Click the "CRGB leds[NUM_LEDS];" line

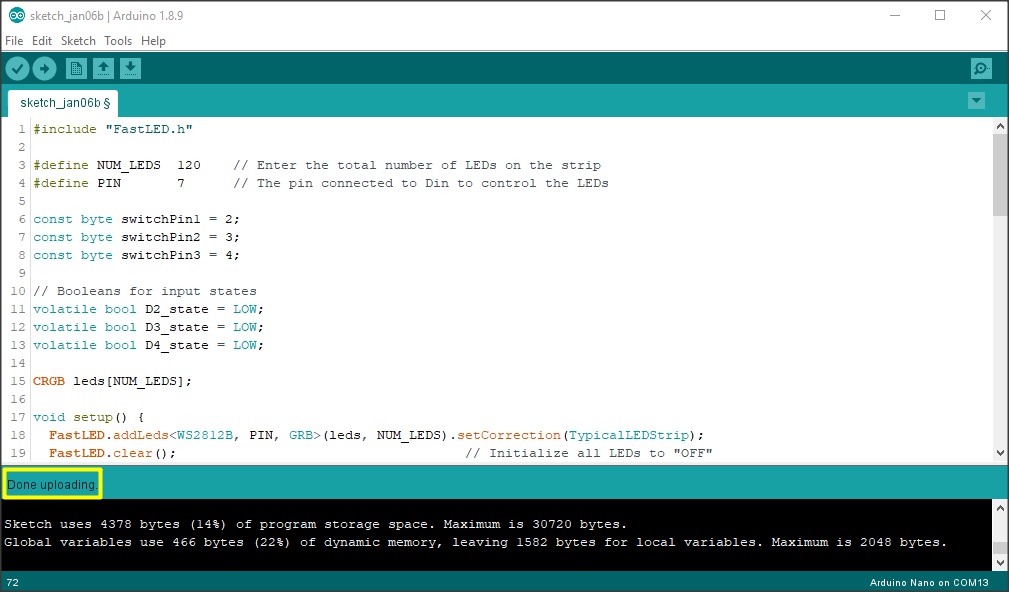click(x=113, y=382)
